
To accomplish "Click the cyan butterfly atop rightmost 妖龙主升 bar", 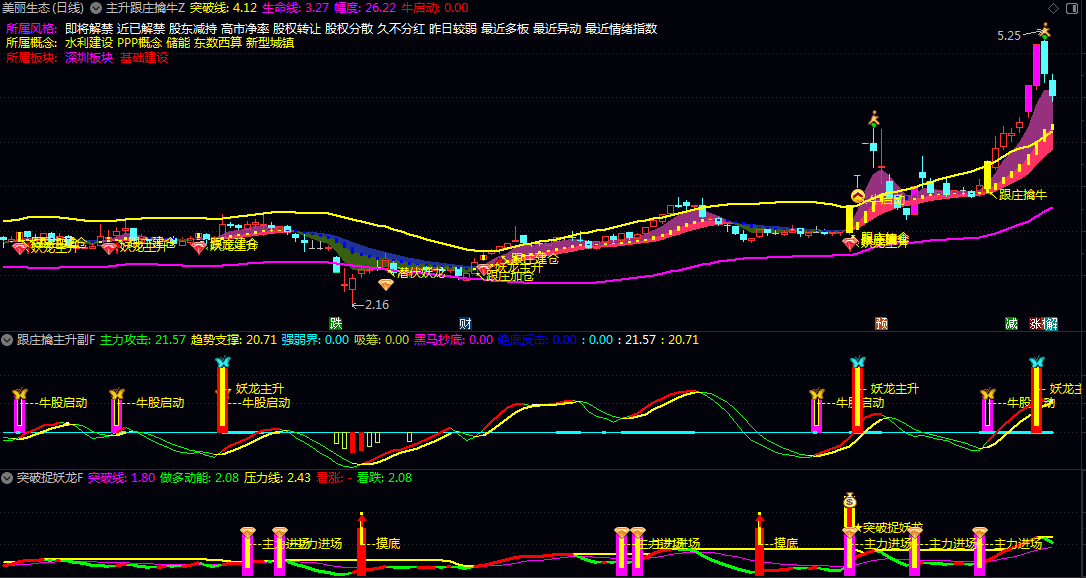I will point(1037,361).
